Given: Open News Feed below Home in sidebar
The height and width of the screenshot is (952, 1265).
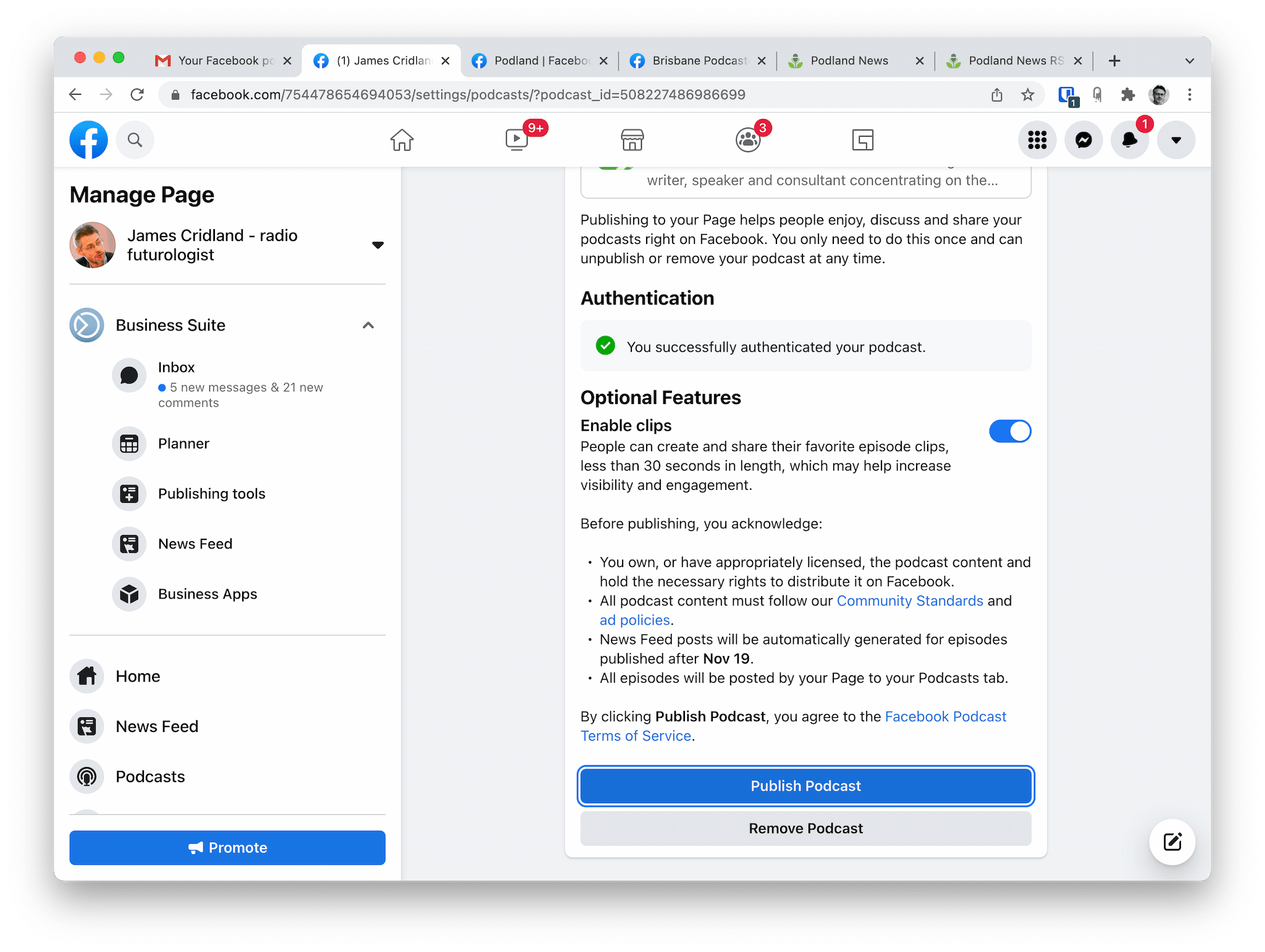Looking at the screenshot, I should 227,726.
